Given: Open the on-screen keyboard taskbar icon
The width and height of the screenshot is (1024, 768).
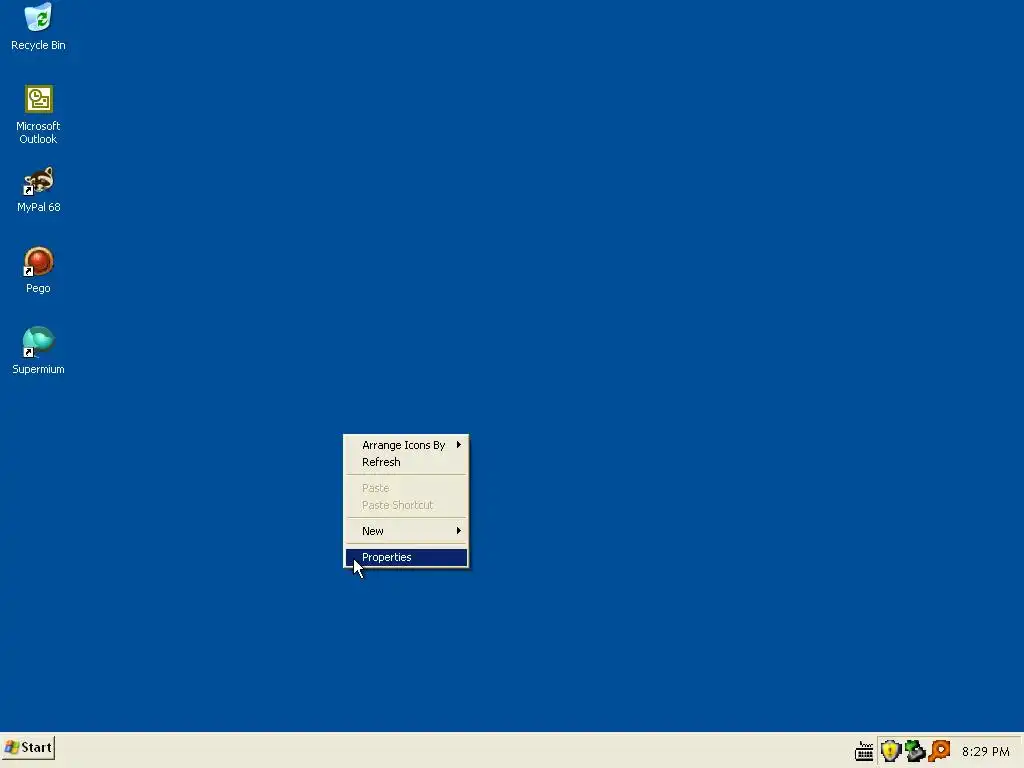Looking at the screenshot, I should click(864, 751).
